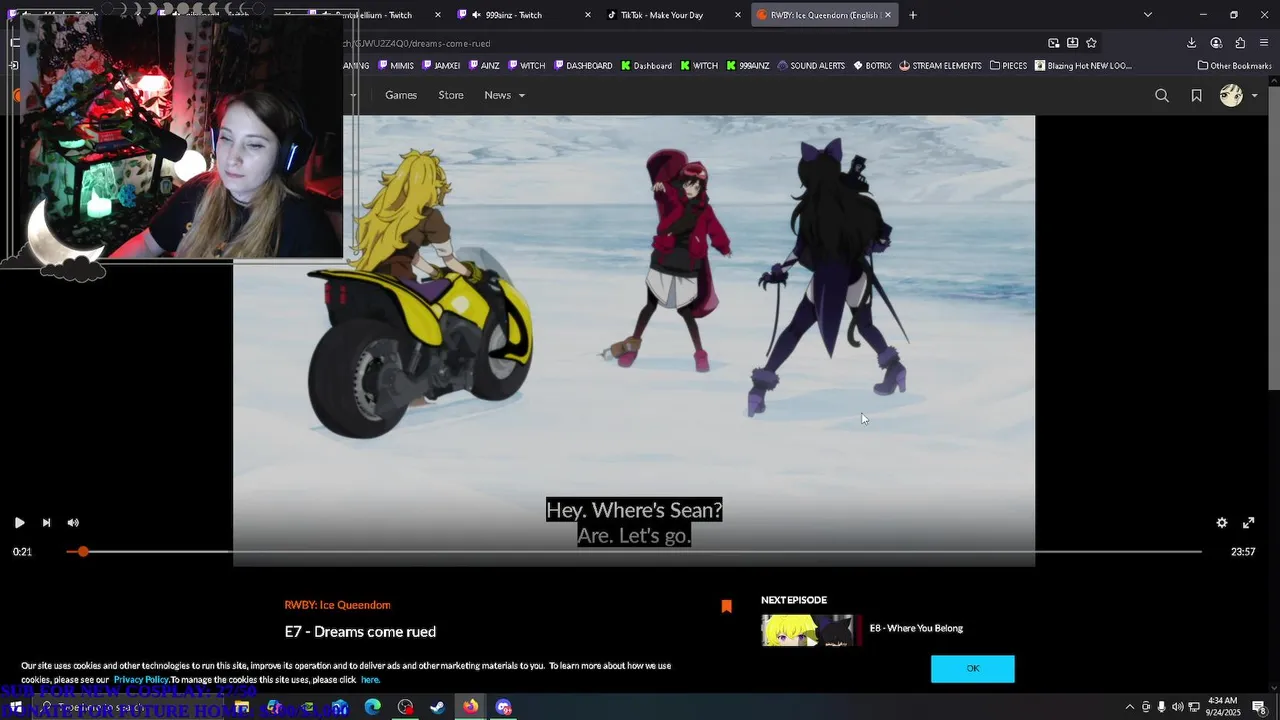Open the Crunchyroll watchlist bookmark icon
Screen dimensions: 1280x720
tap(1196, 95)
